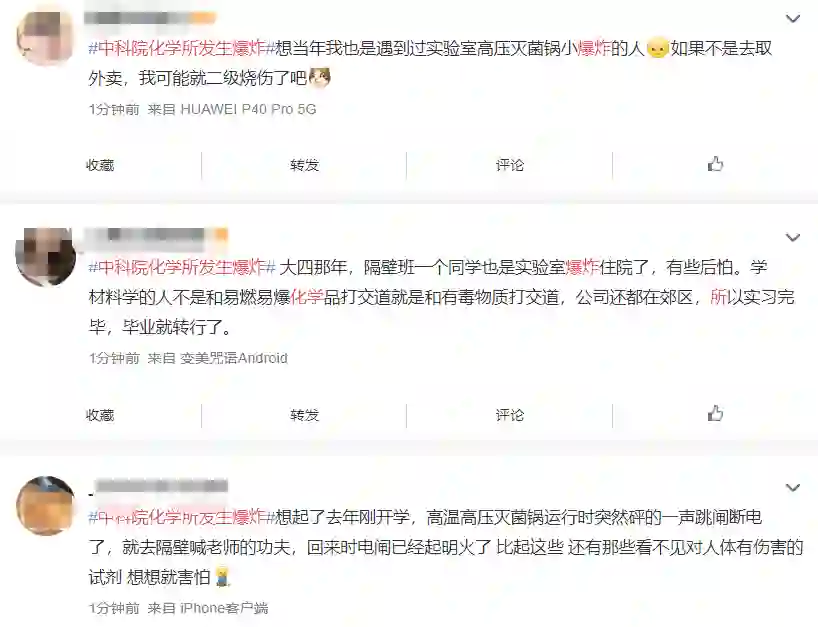Expand options chevron on second post

(792, 238)
